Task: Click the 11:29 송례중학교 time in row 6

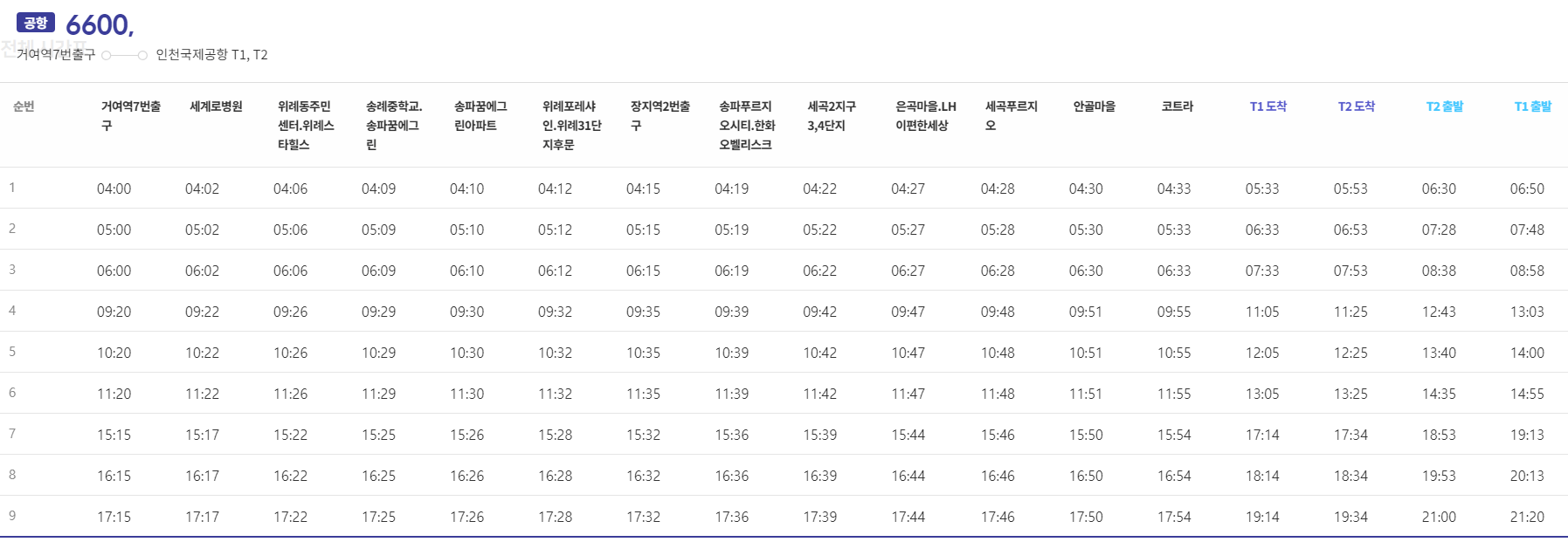Action: click(379, 394)
